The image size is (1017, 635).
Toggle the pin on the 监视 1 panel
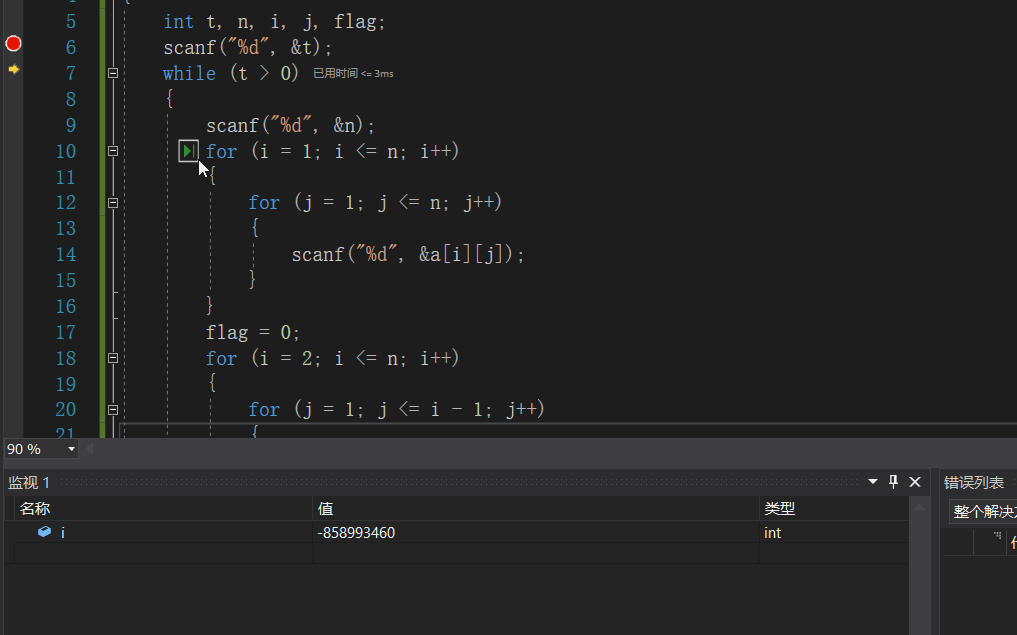pos(893,482)
